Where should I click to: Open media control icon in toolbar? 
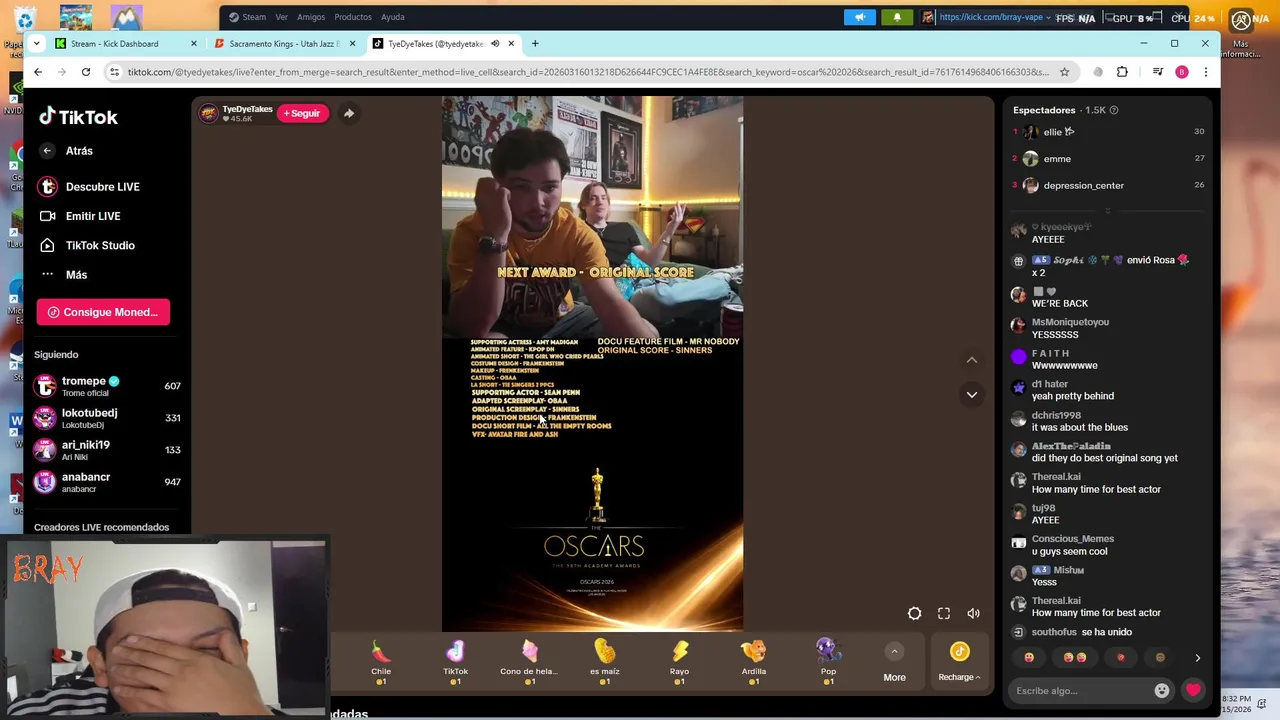click(1157, 72)
